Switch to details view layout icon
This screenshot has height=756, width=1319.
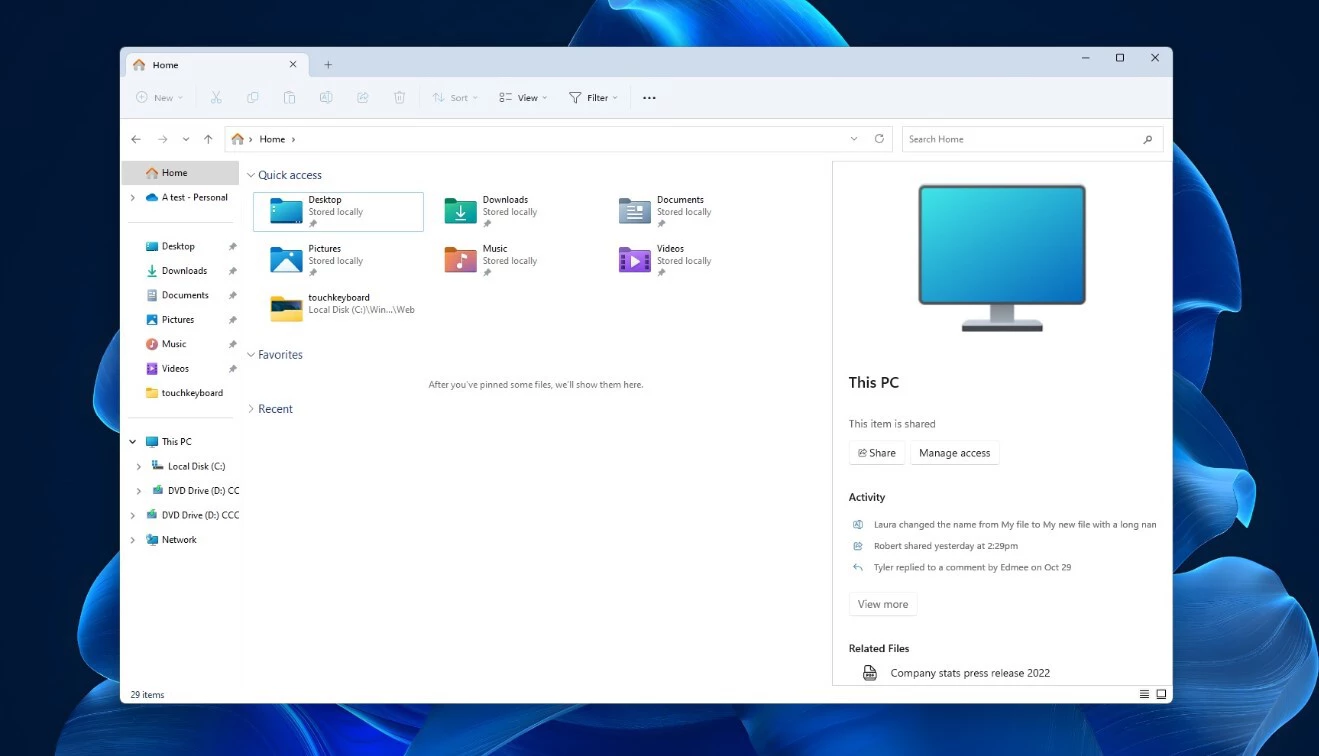pyautogui.click(x=1144, y=694)
